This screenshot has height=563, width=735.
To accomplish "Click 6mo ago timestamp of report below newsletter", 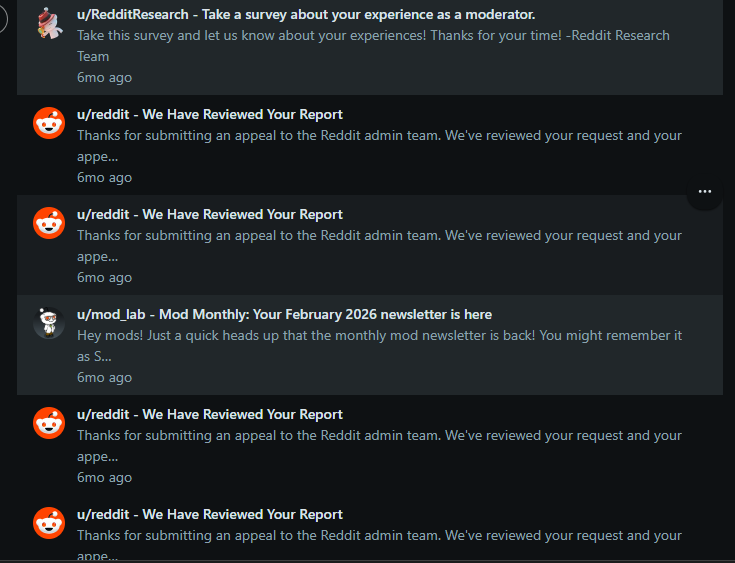I will (x=105, y=477).
